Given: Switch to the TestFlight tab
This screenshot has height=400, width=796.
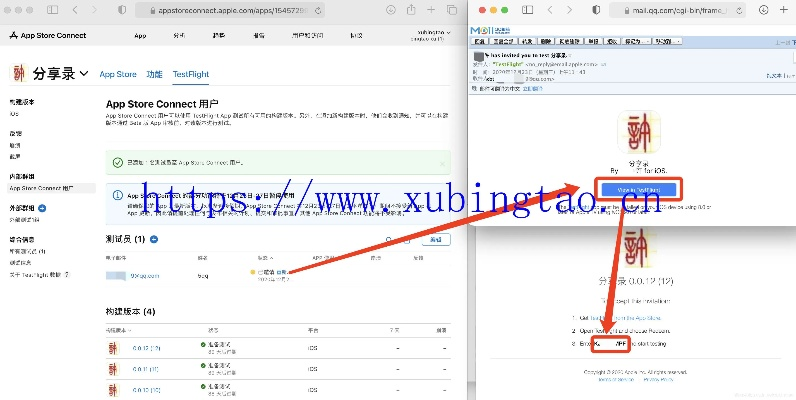Looking at the screenshot, I should tap(191, 74).
